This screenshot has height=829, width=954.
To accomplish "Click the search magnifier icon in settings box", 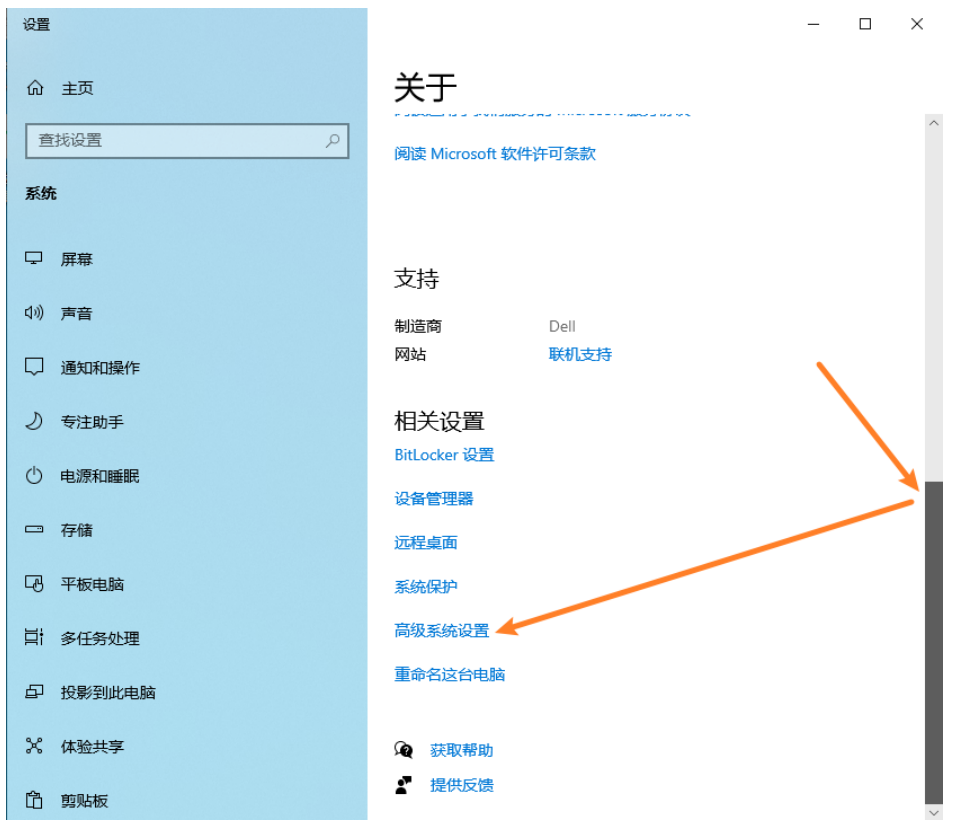I will (x=333, y=141).
